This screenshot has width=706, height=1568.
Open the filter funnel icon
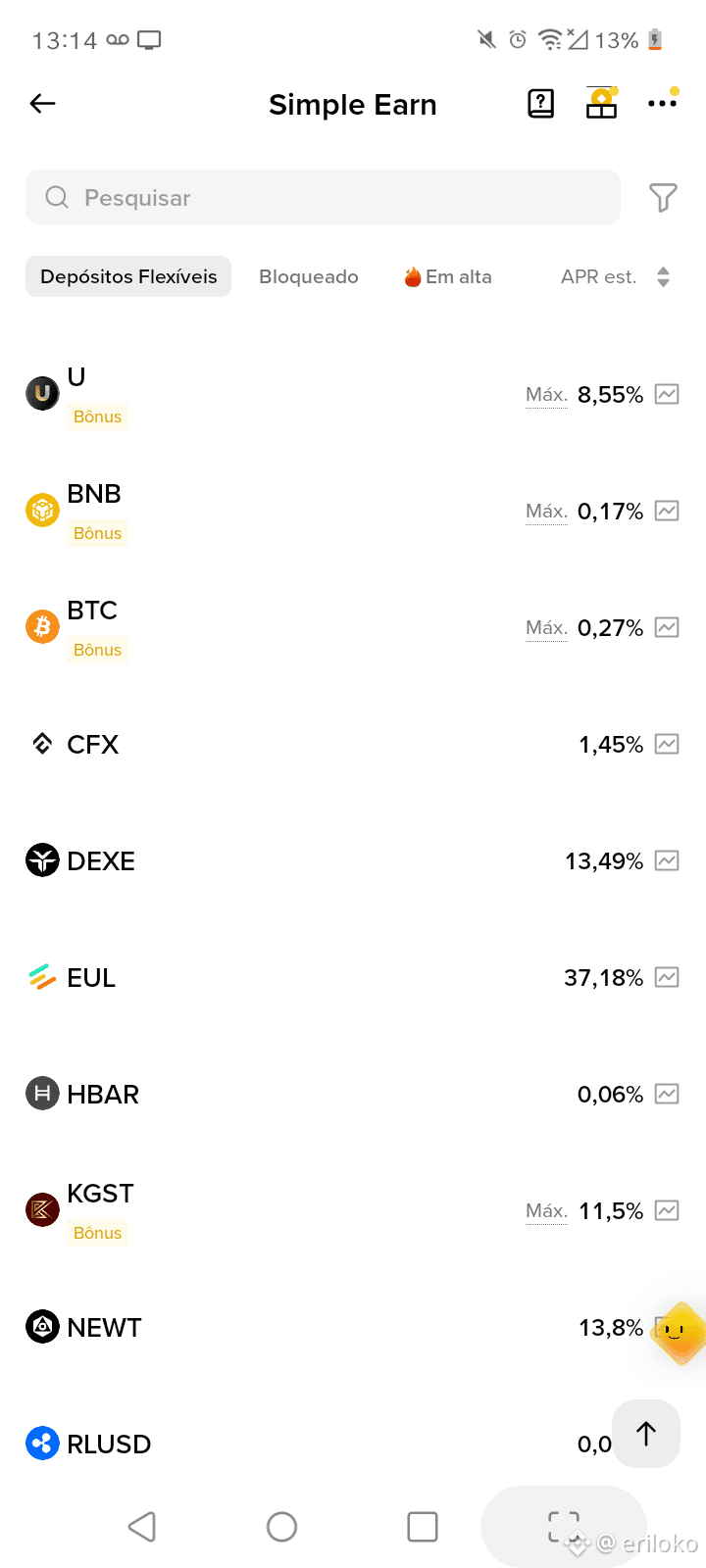tap(663, 198)
